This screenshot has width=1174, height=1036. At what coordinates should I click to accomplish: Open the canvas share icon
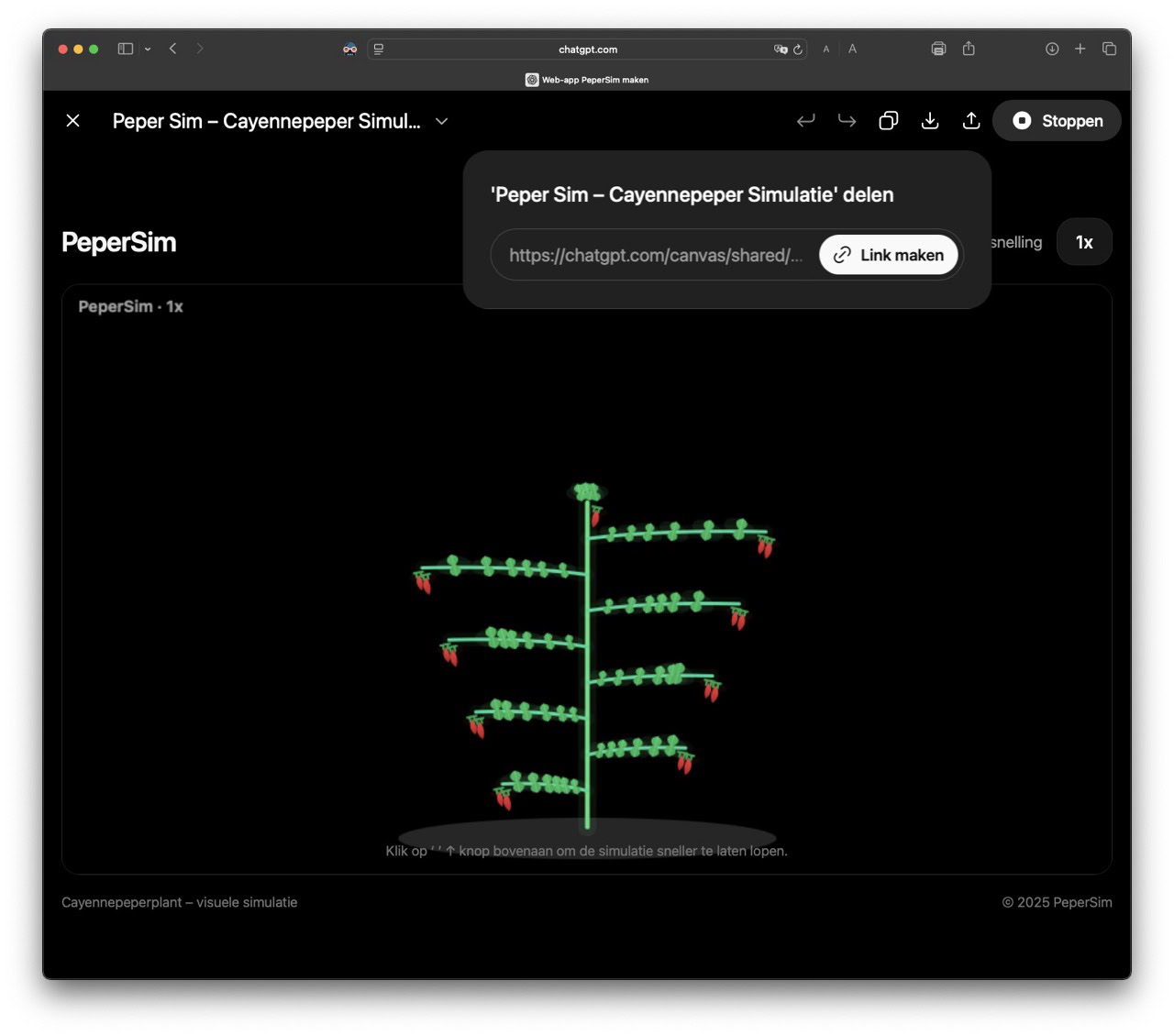tap(970, 121)
